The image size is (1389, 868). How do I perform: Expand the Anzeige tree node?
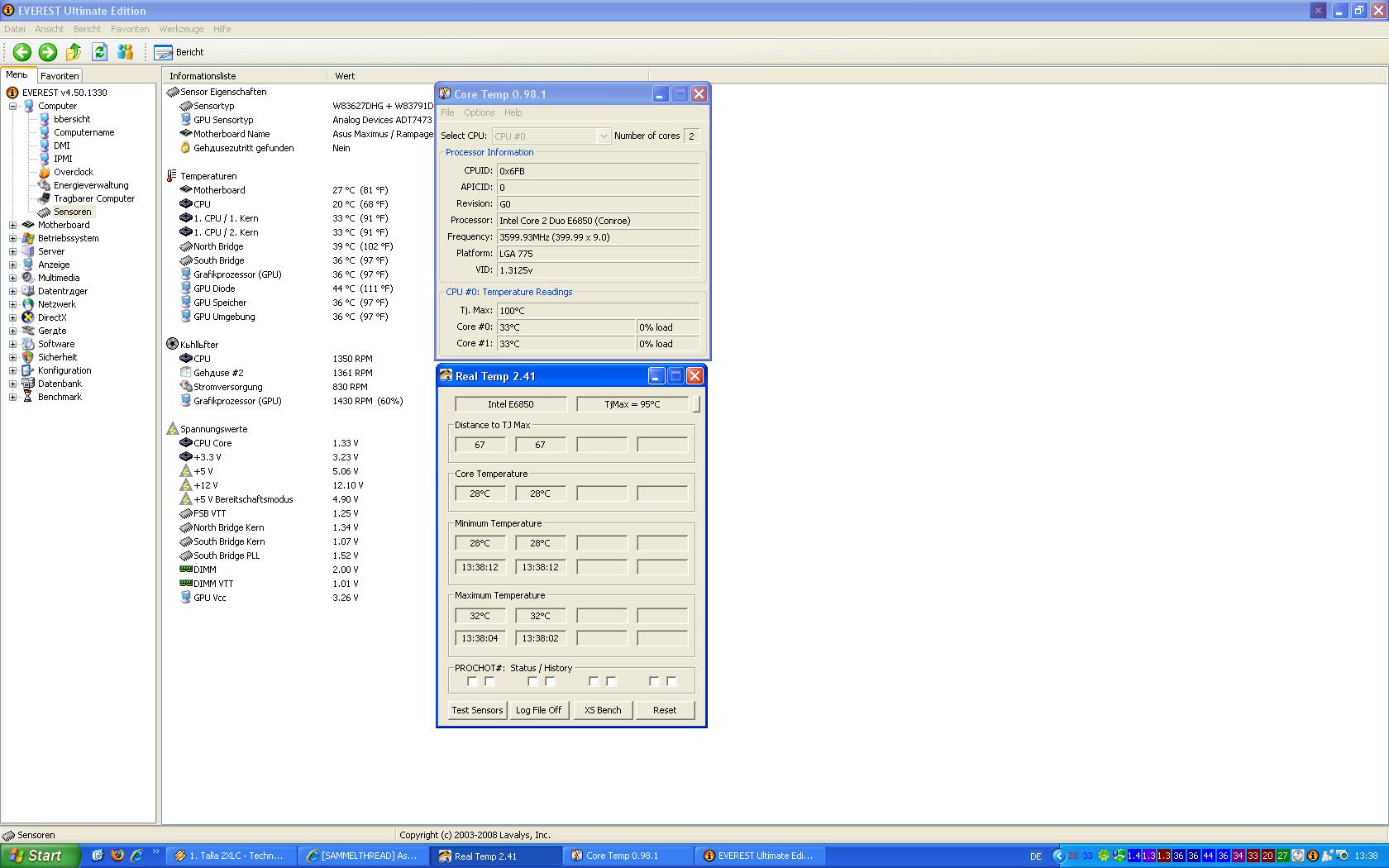pyautogui.click(x=12, y=265)
